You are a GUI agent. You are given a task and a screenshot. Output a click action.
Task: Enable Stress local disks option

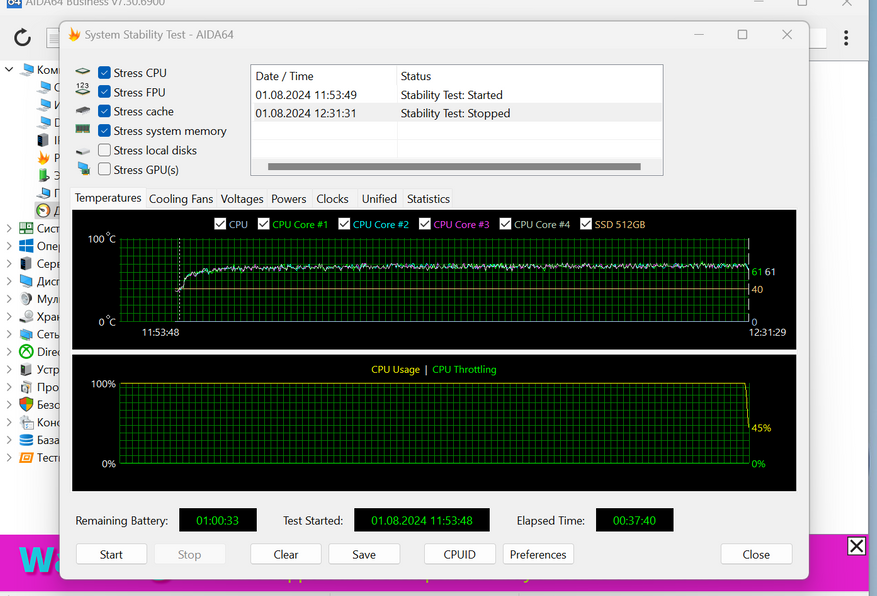104,151
